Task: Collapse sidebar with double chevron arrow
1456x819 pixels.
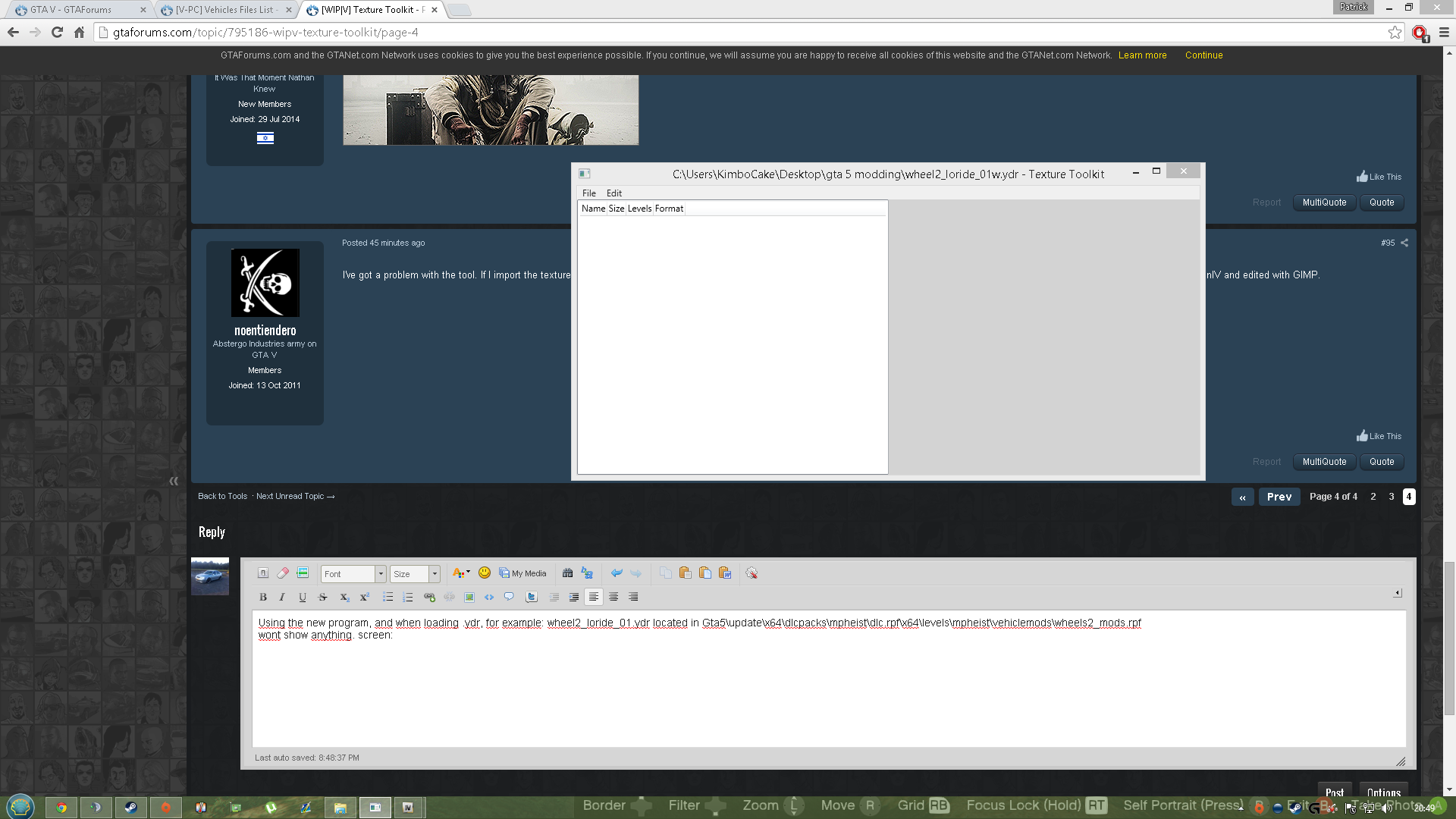Action: tap(174, 481)
